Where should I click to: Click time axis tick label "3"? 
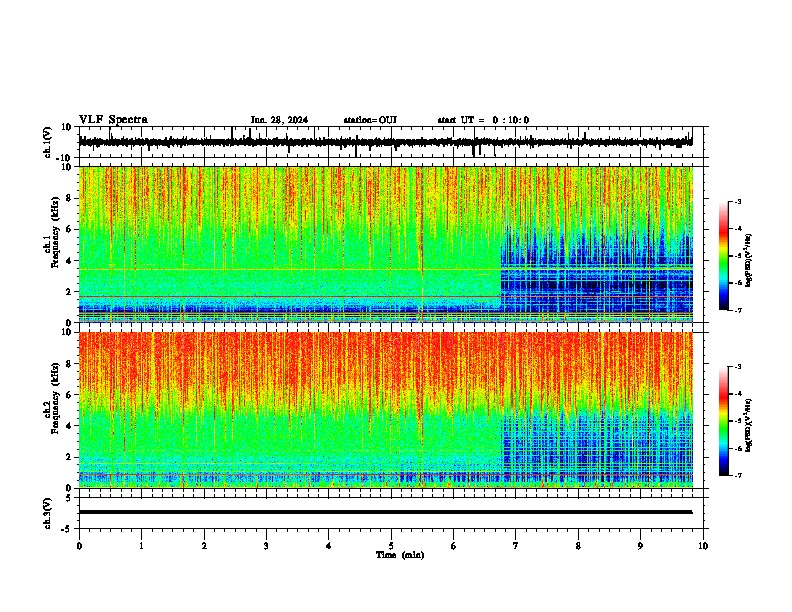click(266, 546)
